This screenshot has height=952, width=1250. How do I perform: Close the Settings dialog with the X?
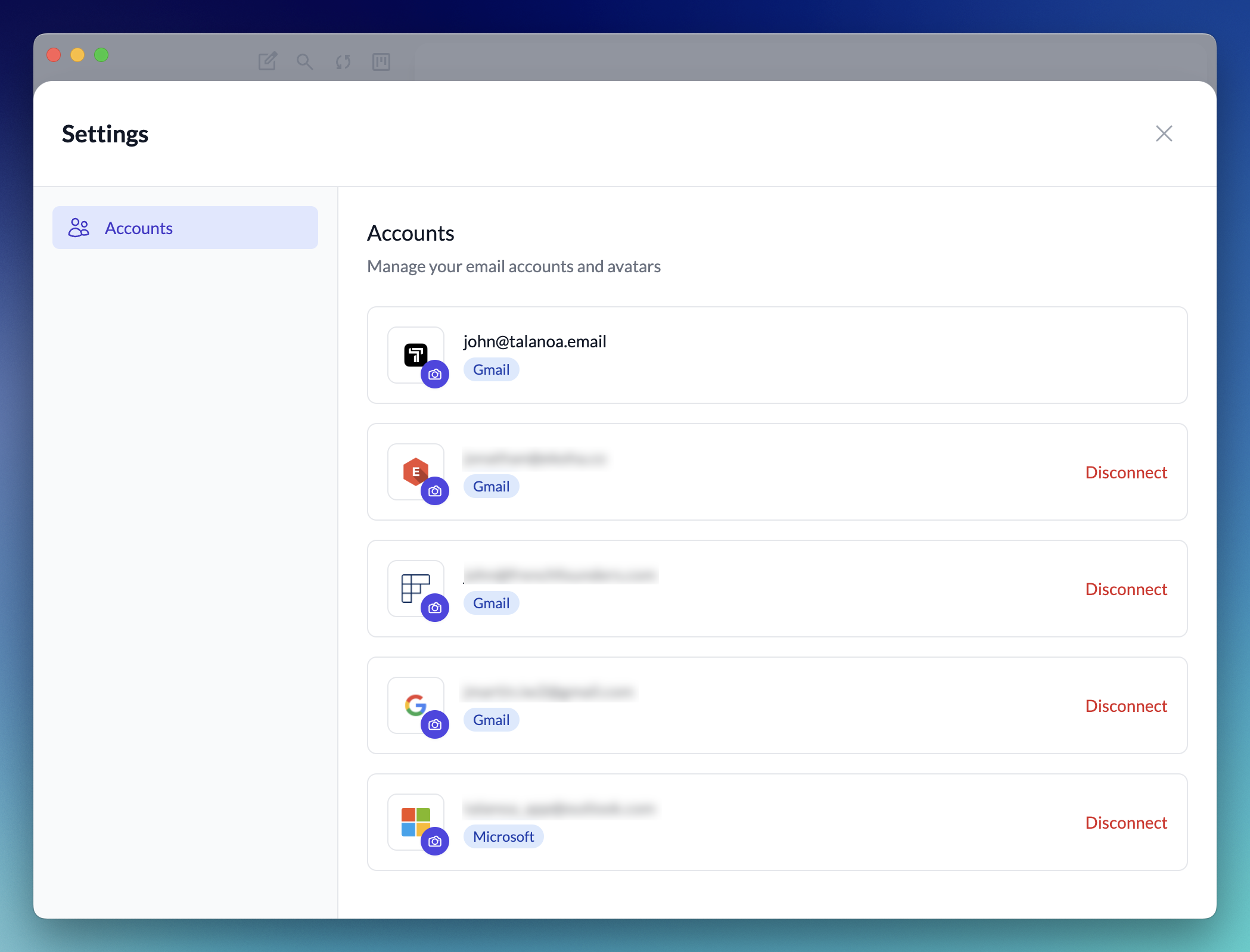[x=1164, y=133]
